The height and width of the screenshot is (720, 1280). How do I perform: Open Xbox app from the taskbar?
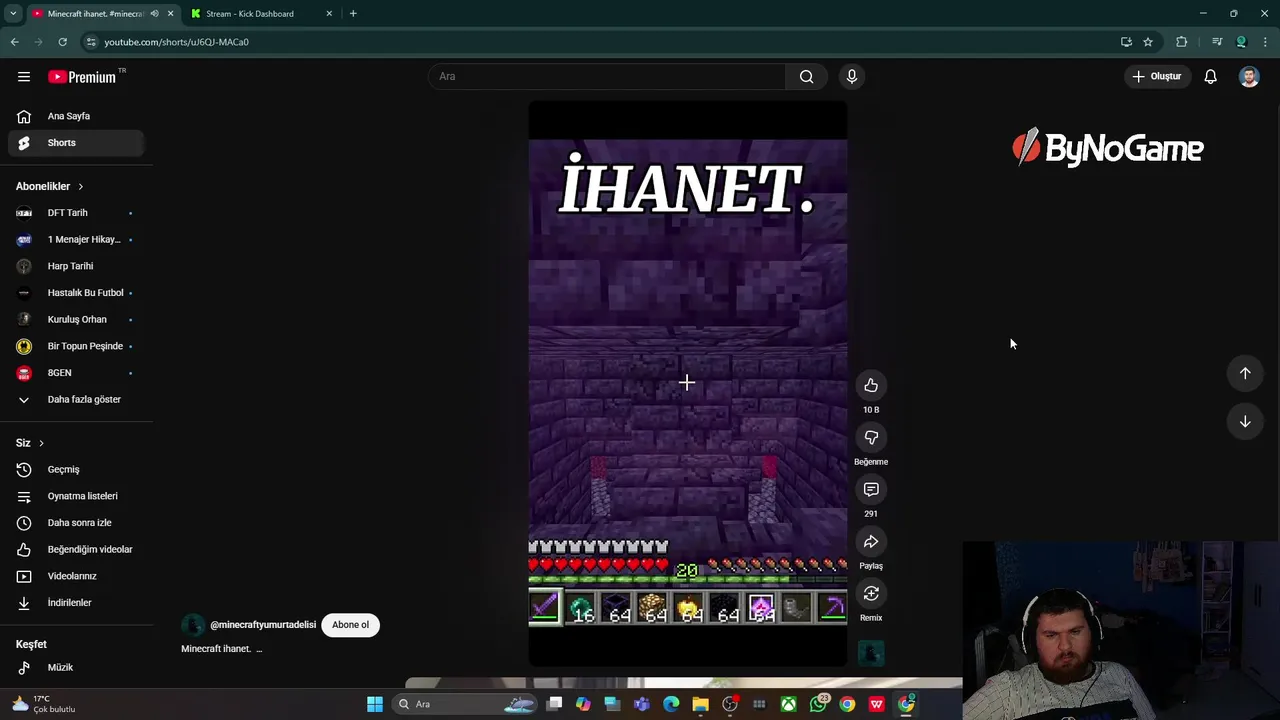click(789, 704)
